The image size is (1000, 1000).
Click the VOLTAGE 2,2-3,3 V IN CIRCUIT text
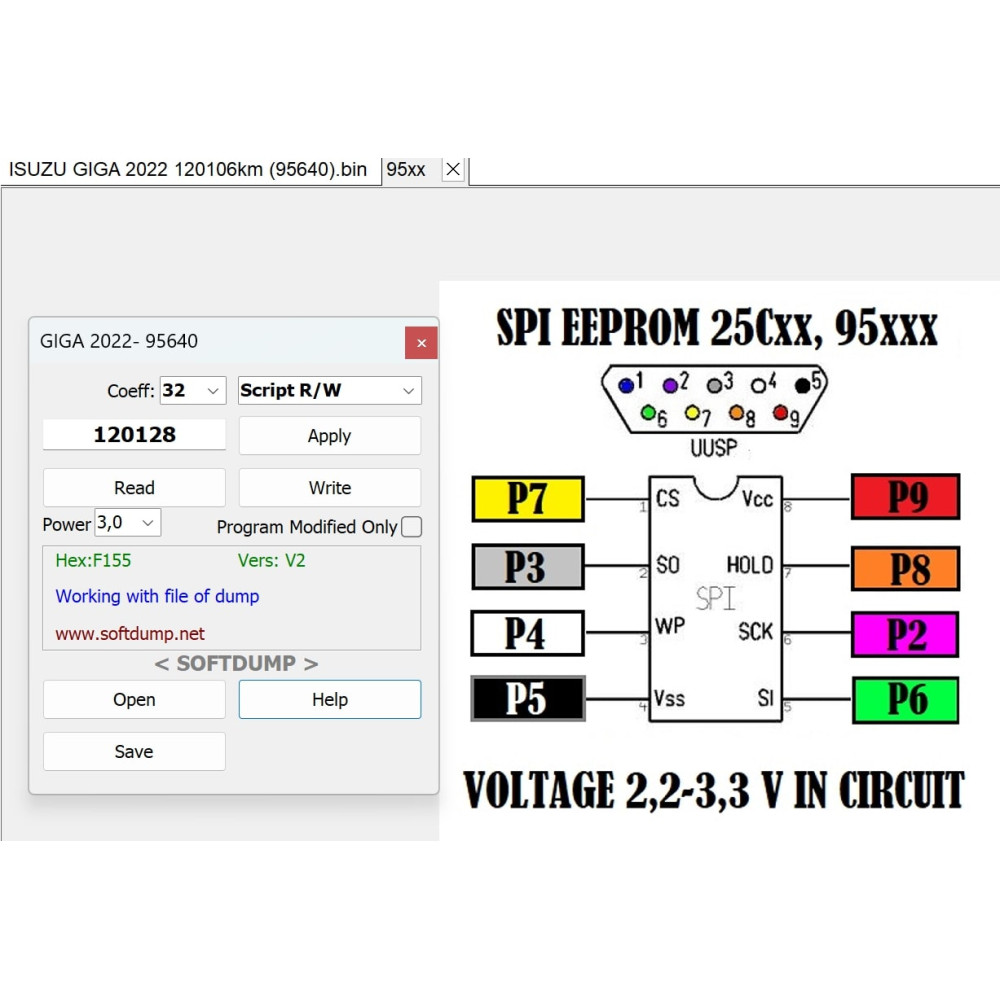[x=714, y=790]
